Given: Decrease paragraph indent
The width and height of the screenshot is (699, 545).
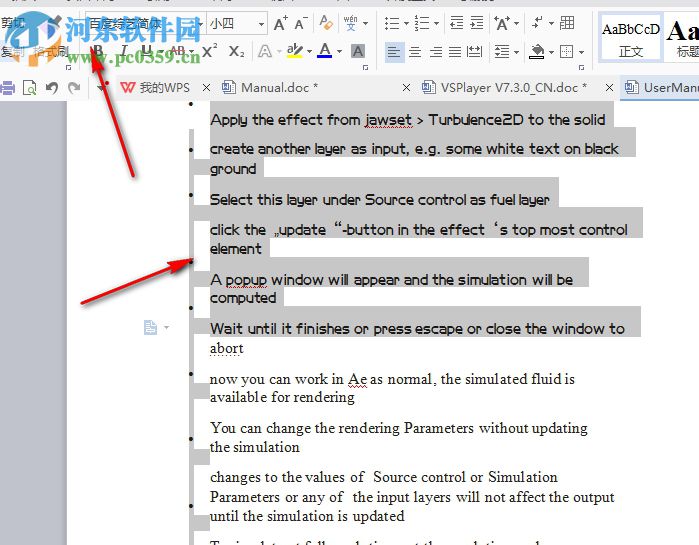Looking at the screenshot, I should coord(456,23).
